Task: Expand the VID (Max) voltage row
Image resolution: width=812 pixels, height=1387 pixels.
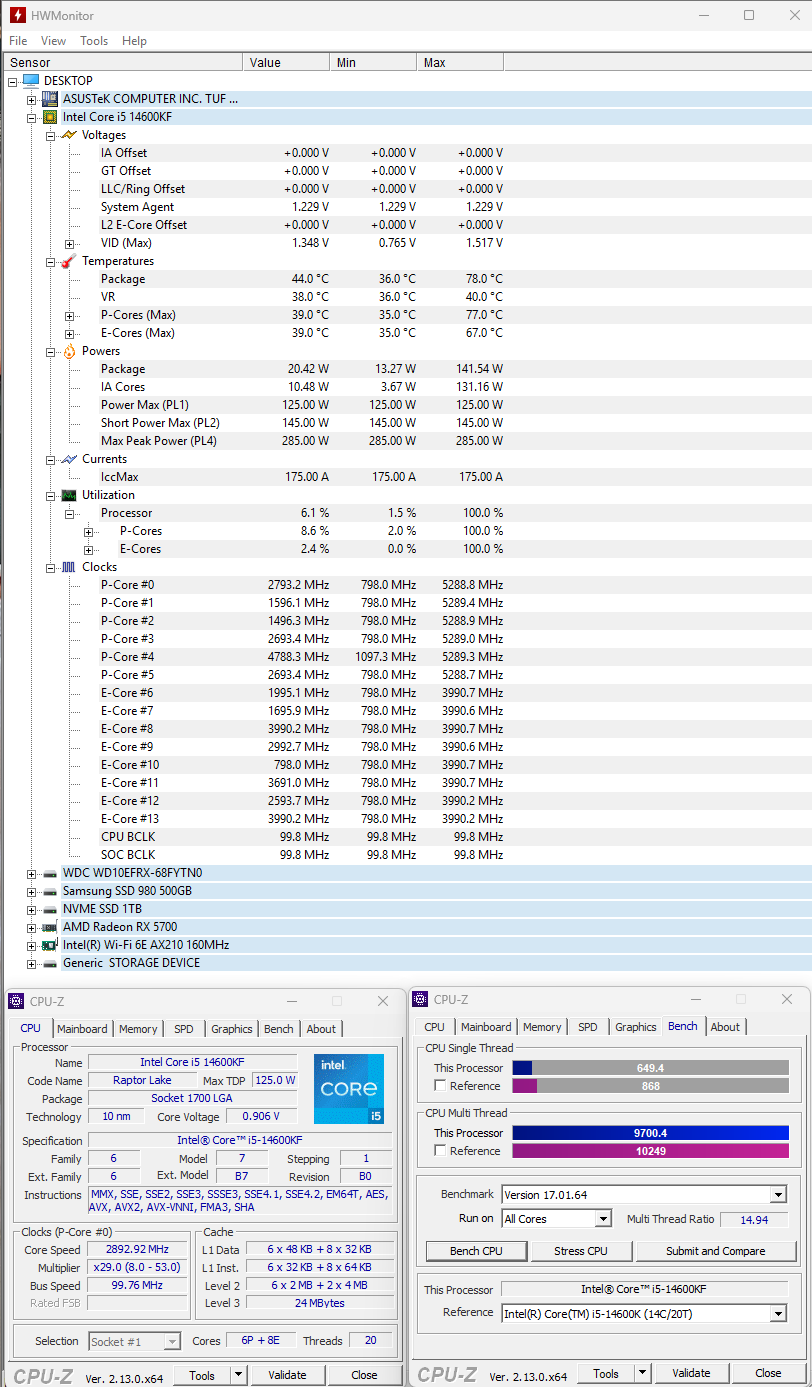Action: [69, 243]
